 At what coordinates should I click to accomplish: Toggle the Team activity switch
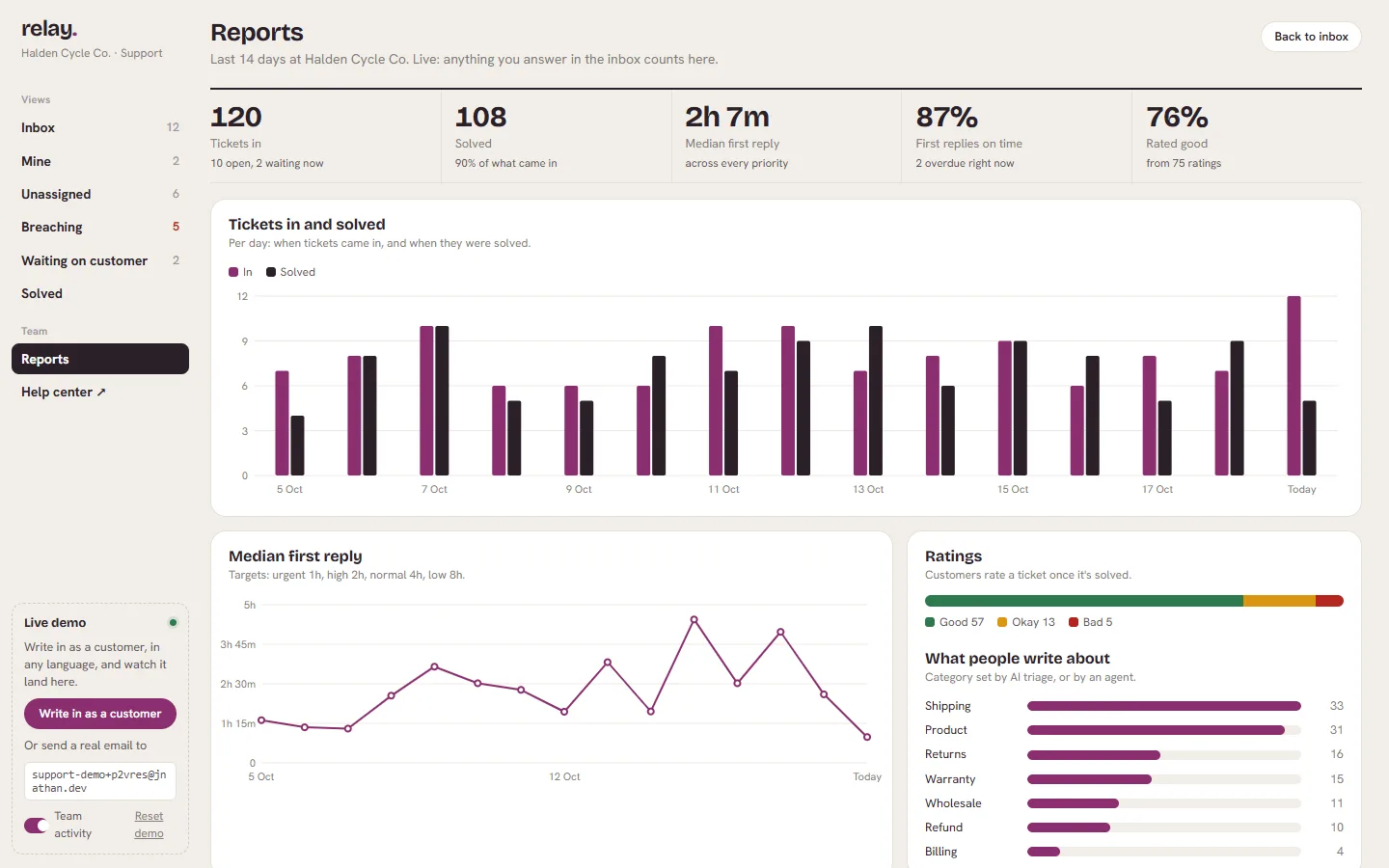click(x=36, y=825)
